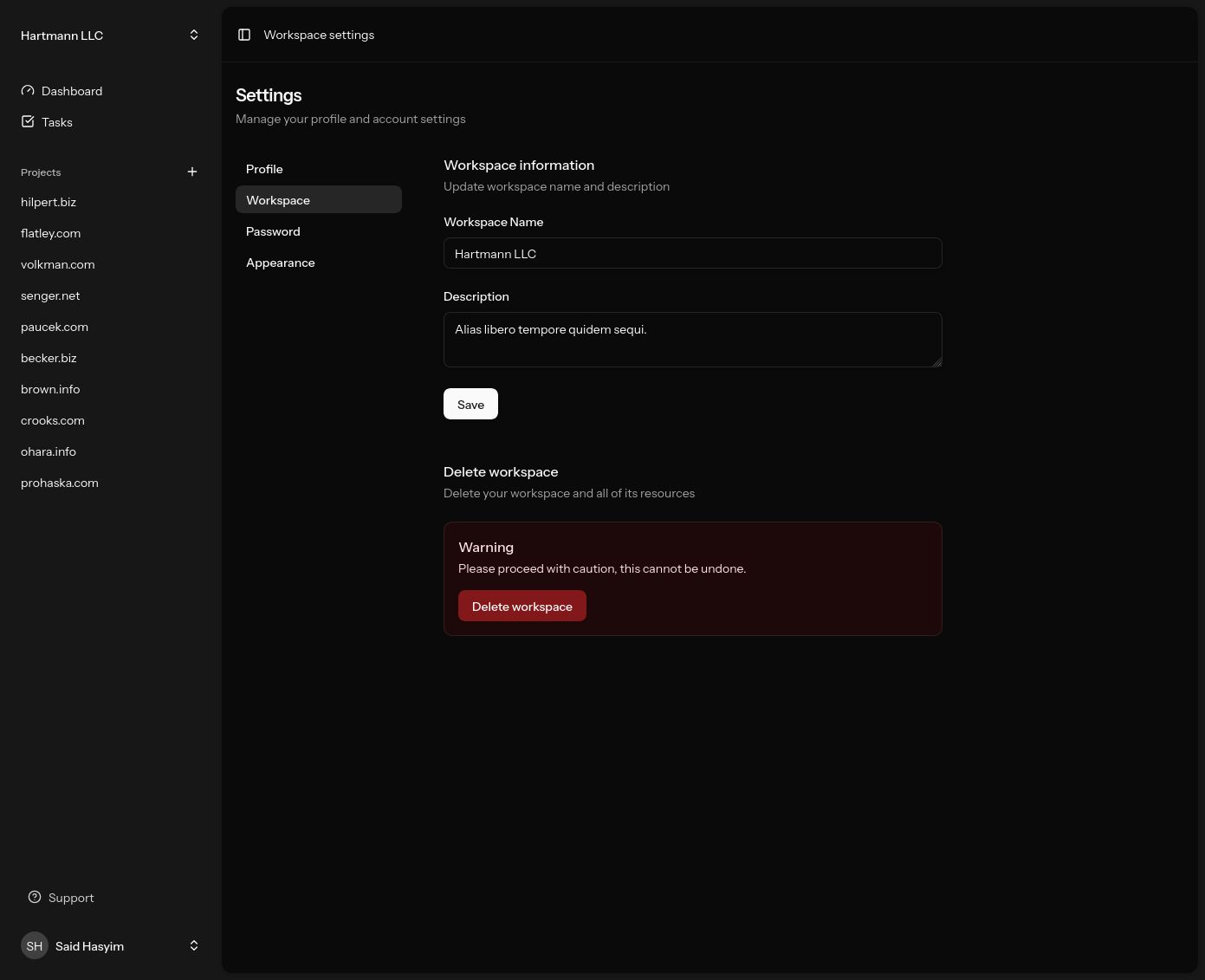Open the volkman.com project
This screenshot has height=980, width=1205.
pyautogui.click(x=111, y=263)
